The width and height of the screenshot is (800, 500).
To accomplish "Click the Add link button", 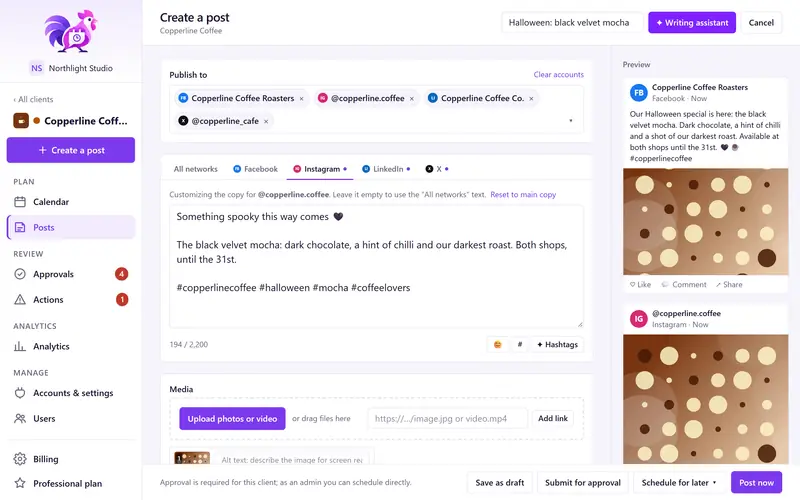I will click(553, 418).
